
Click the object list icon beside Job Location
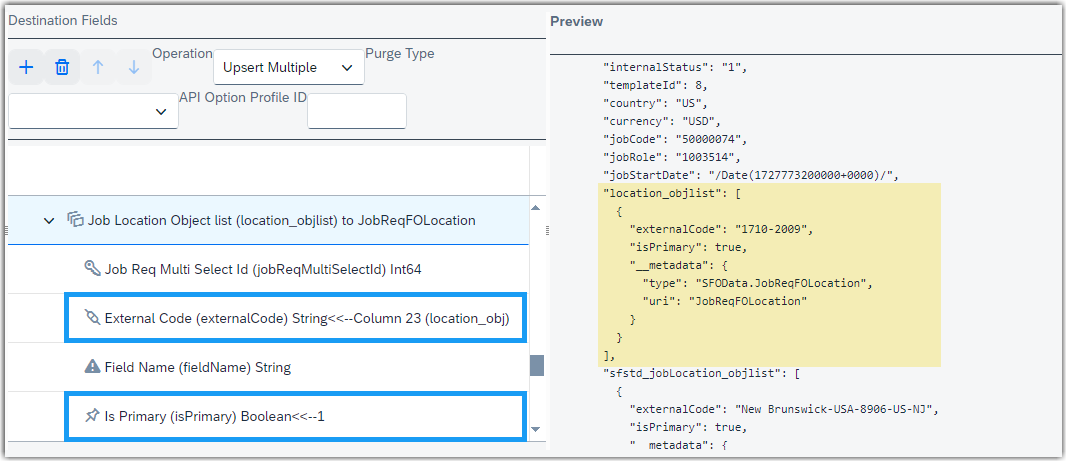coord(75,220)
